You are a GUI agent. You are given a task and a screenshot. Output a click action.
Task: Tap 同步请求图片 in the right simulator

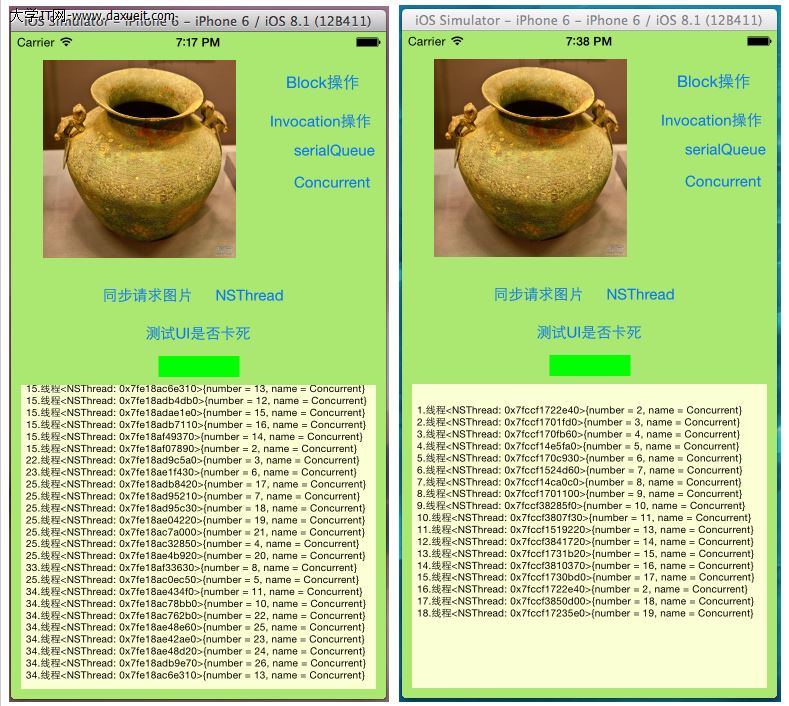point(538,294)
